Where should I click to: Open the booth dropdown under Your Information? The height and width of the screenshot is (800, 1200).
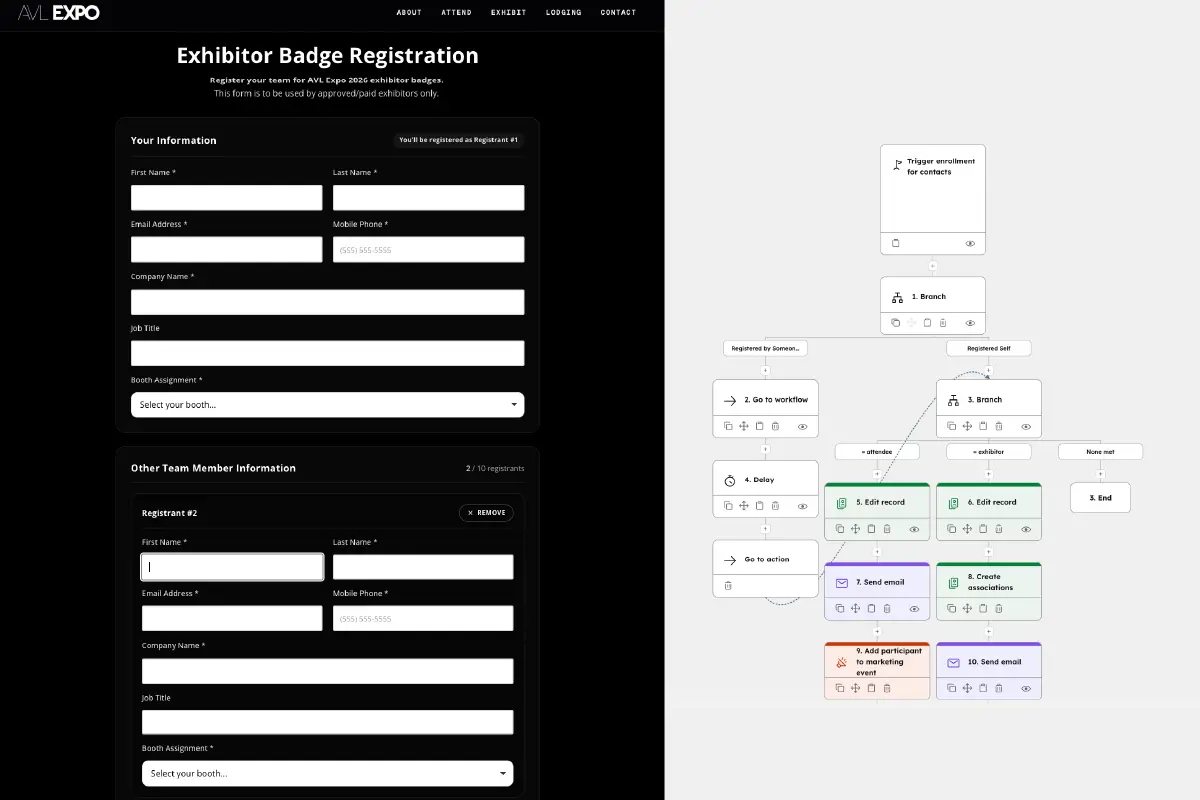coord(327,404)
